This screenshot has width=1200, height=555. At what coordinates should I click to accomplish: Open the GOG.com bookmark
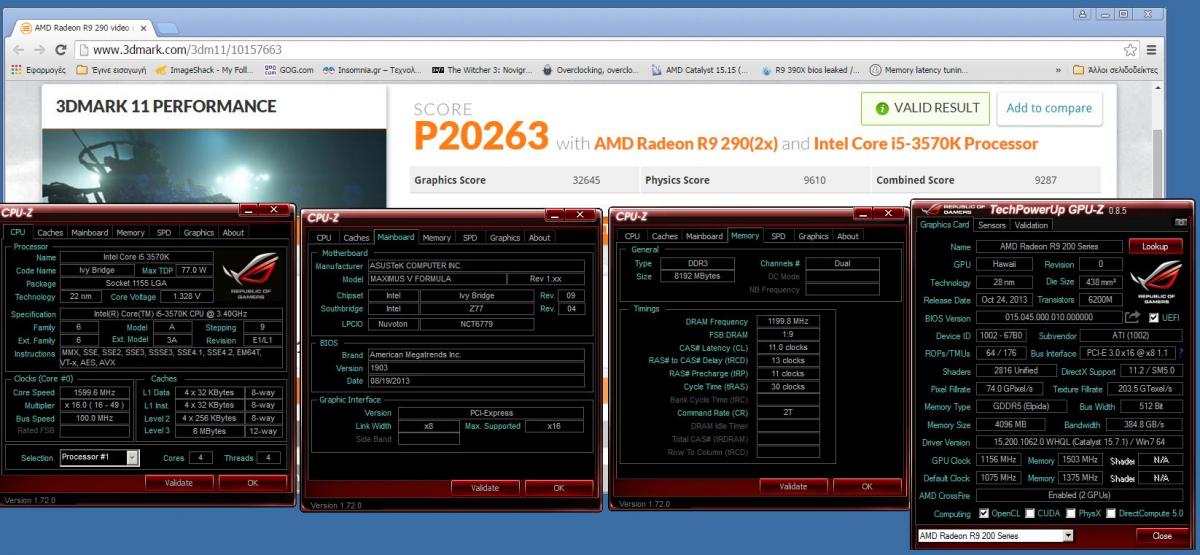point(289,70)
